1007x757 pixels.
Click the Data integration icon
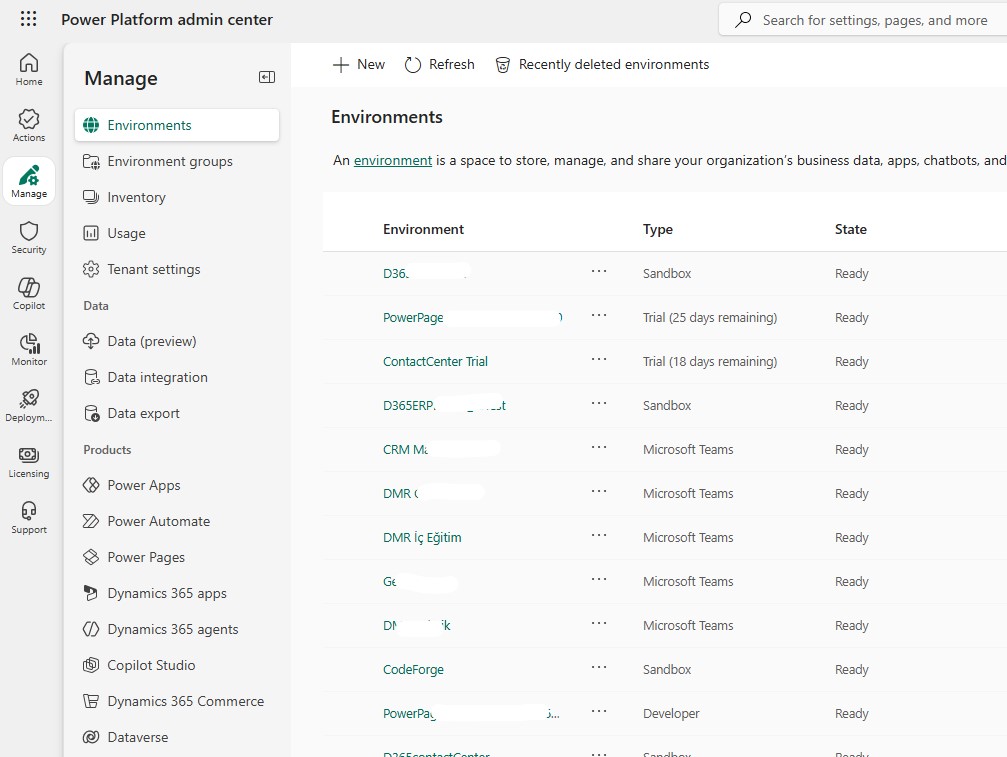click(91, 377)
